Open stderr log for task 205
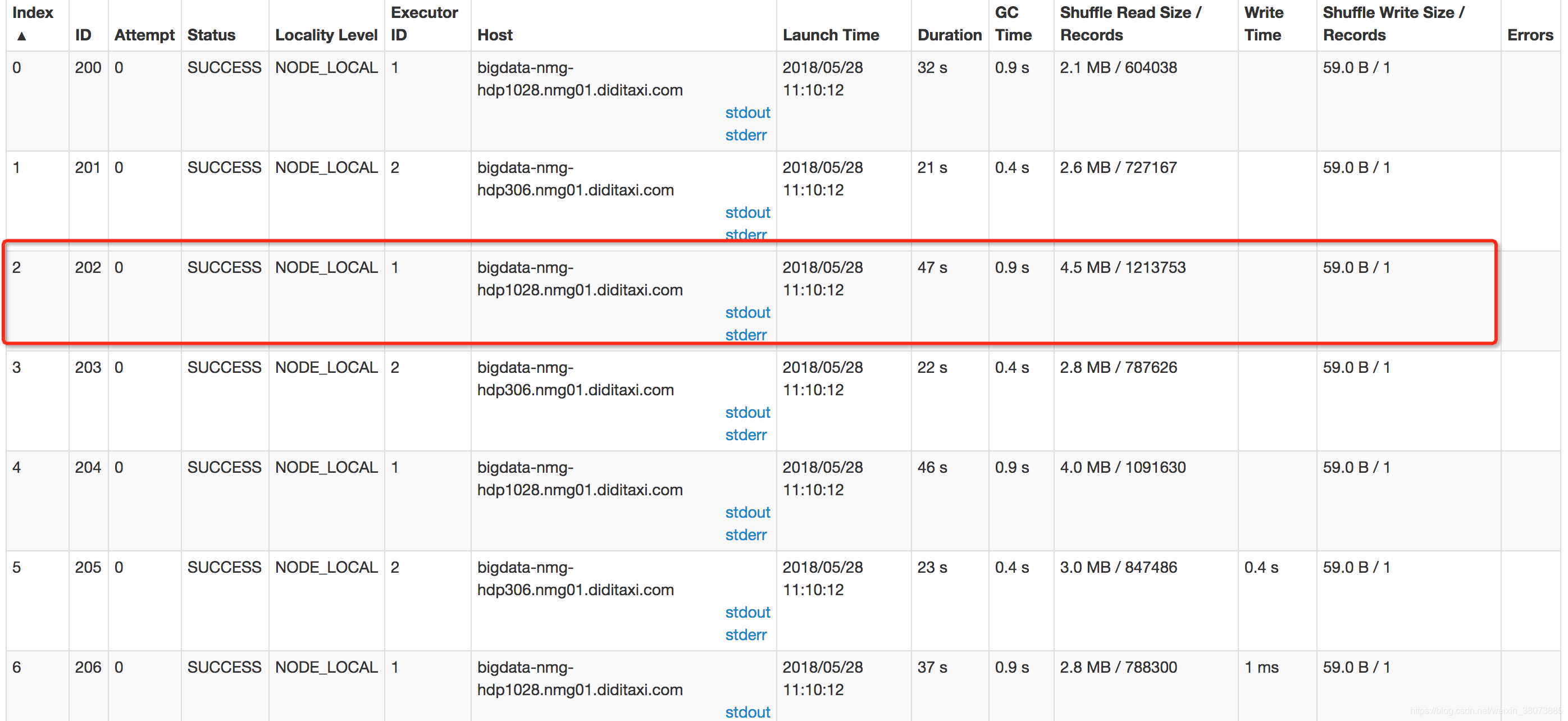Viewport: 1568px width, 721px height. (746, 635)
